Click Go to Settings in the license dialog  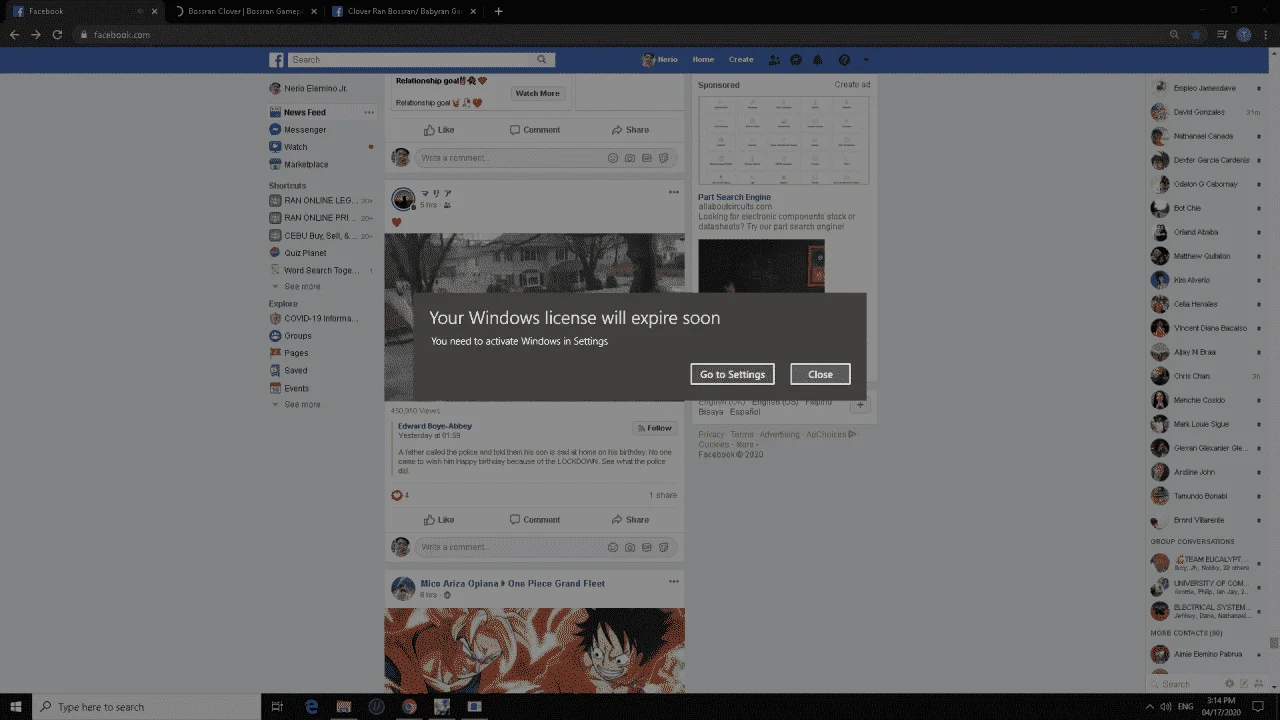(732, 374)
